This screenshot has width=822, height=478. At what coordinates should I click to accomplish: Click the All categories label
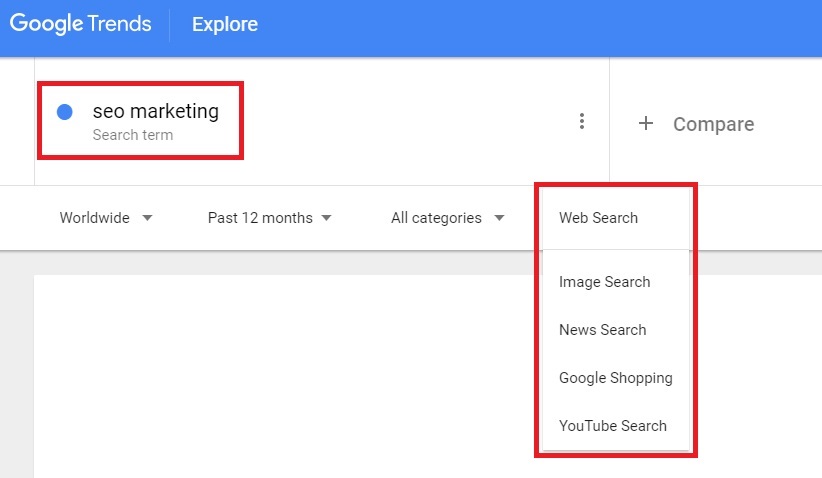coord(436,218)
